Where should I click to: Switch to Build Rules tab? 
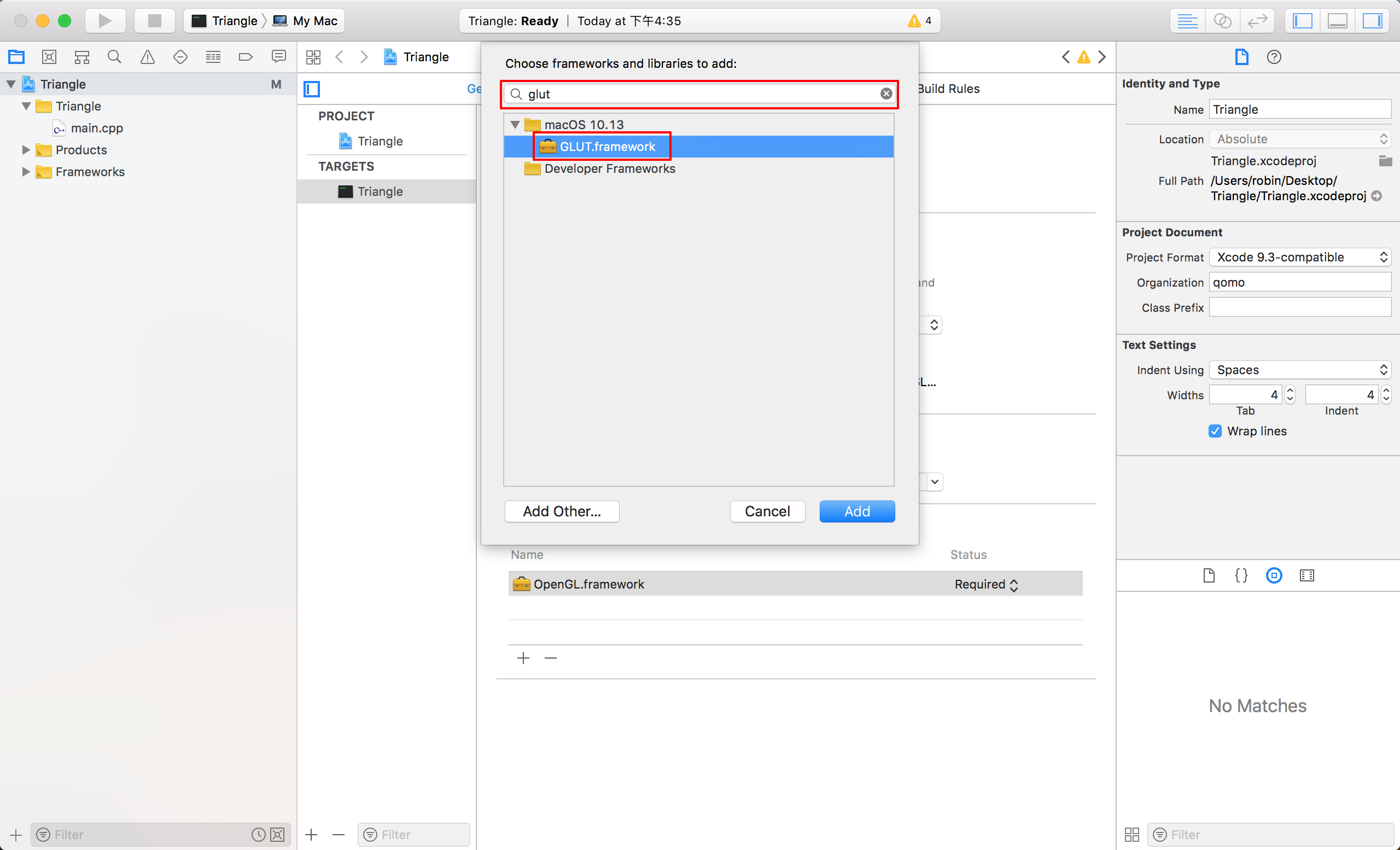pos(949,89)
